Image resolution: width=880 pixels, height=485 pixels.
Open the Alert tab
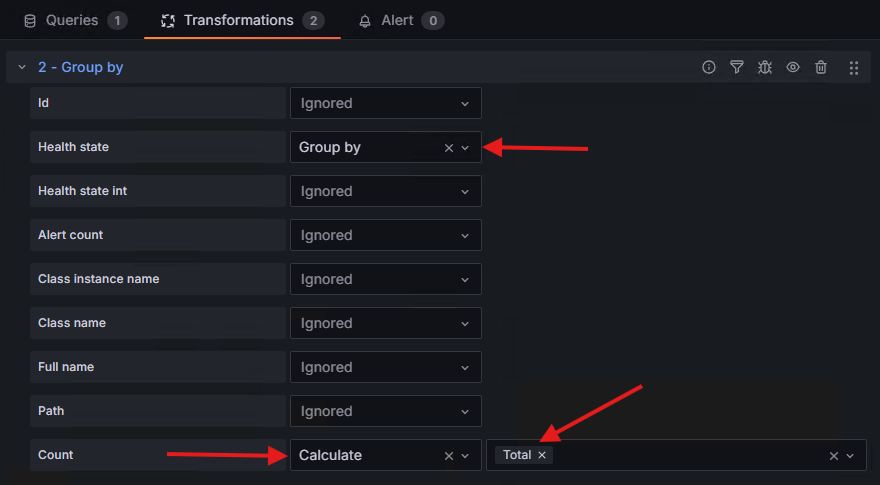(400, 20)
